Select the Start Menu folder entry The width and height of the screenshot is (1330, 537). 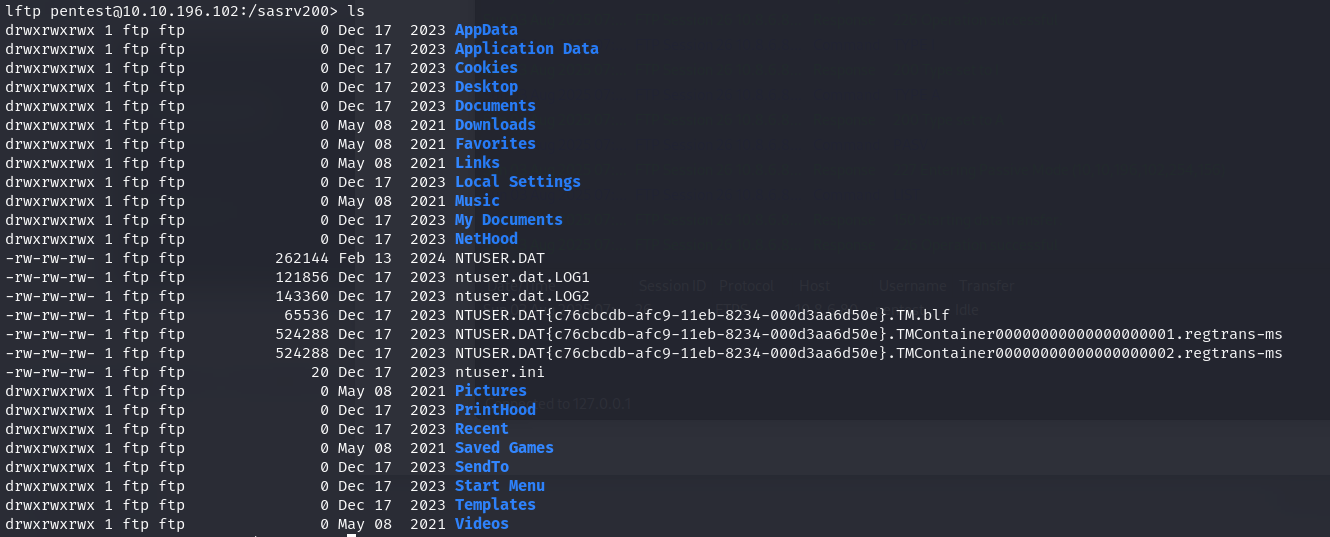coord(499,486)
